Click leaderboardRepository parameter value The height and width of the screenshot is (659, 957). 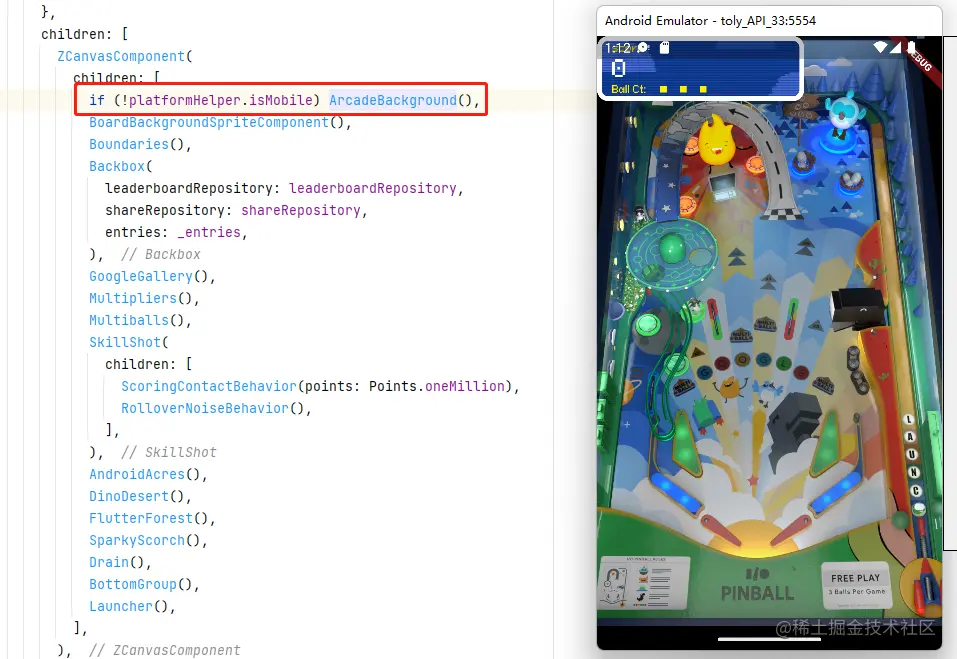372,188
